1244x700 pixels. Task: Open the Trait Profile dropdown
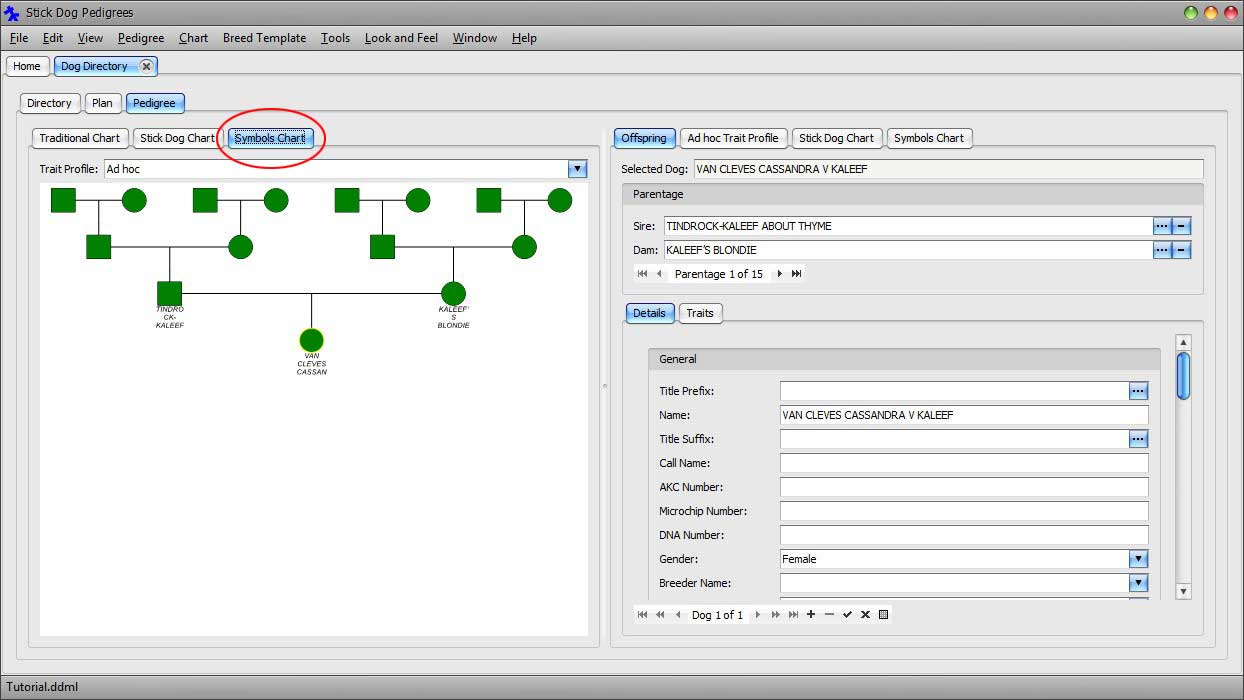click(577, 168)
